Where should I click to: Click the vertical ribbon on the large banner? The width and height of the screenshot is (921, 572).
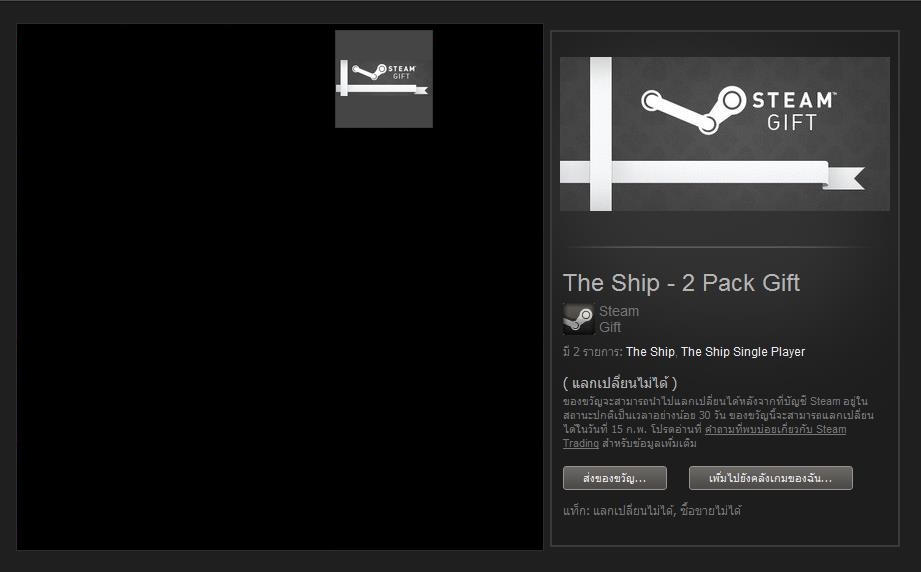coord(601,134)
